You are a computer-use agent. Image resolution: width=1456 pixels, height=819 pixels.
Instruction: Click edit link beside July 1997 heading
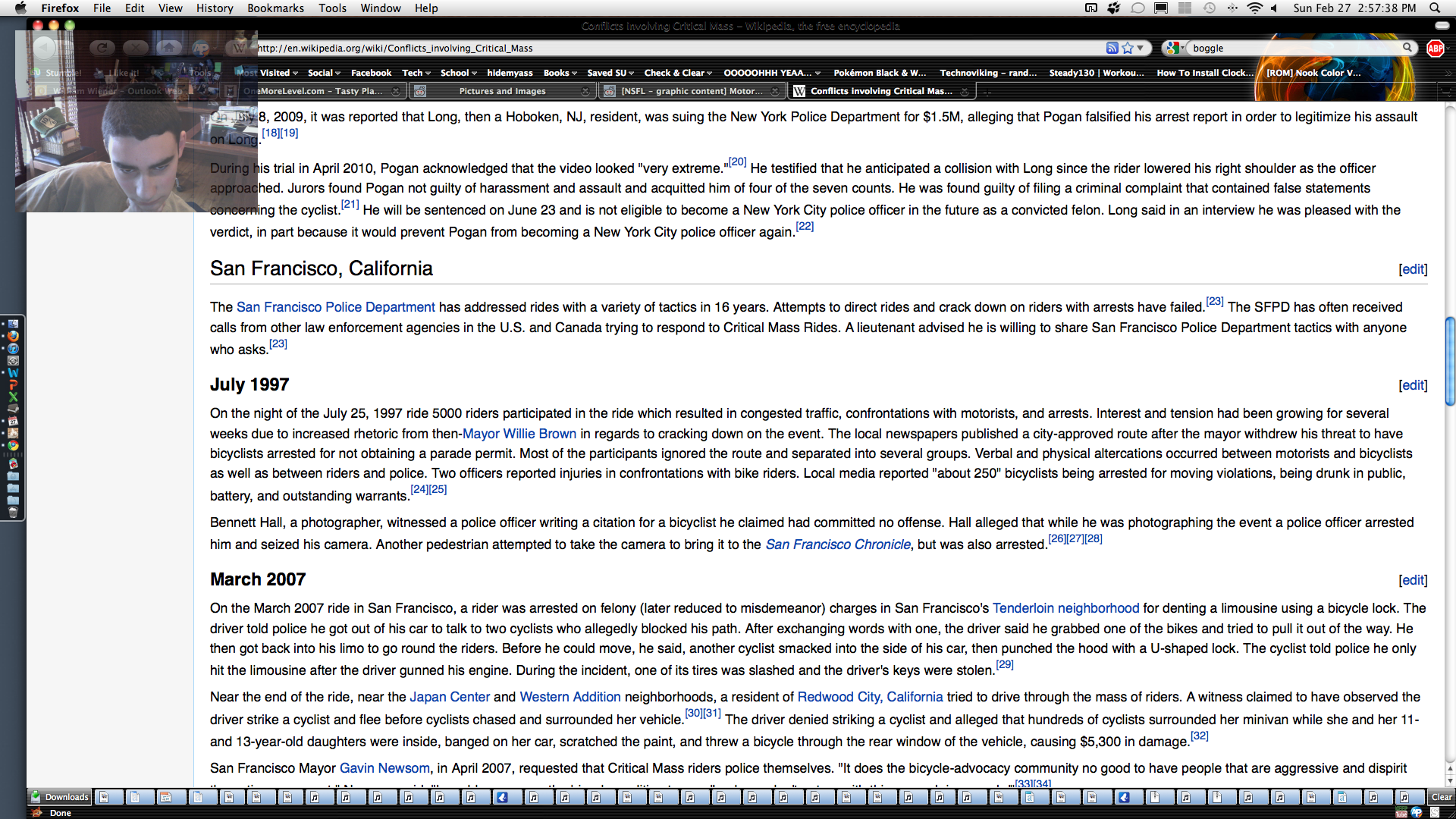click(1413, 385)
